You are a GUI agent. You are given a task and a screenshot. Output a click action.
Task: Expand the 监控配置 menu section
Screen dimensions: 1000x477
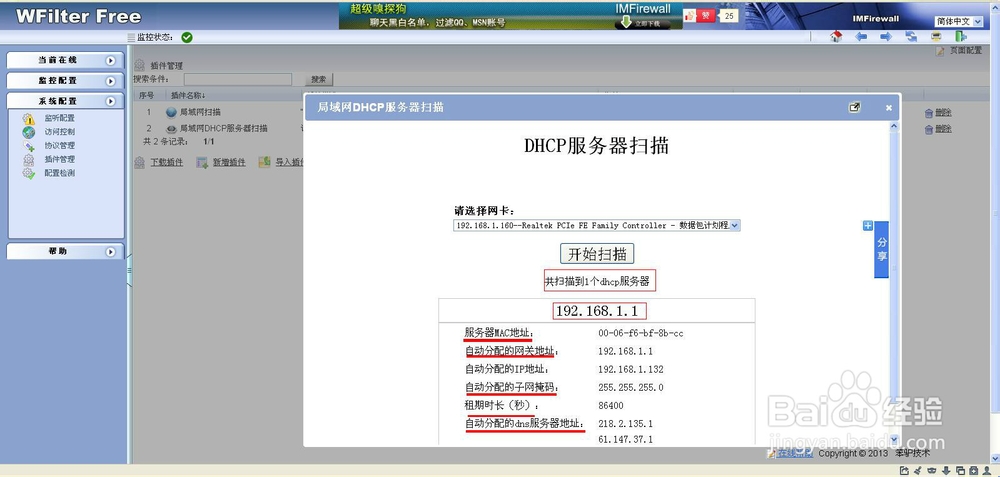point(65,81)
